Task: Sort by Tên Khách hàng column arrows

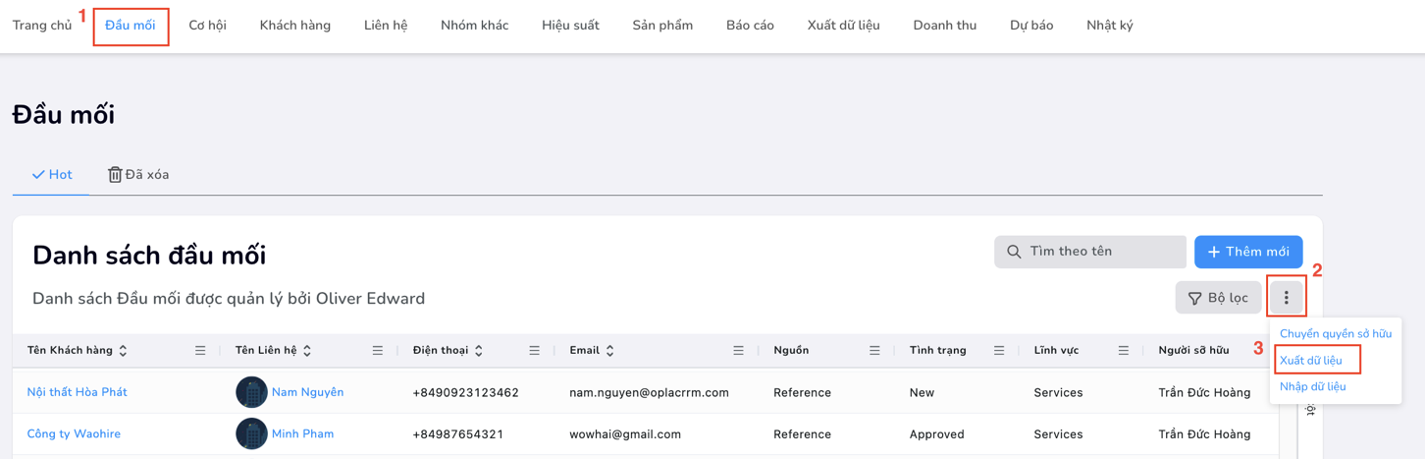Action: [123, 351]
